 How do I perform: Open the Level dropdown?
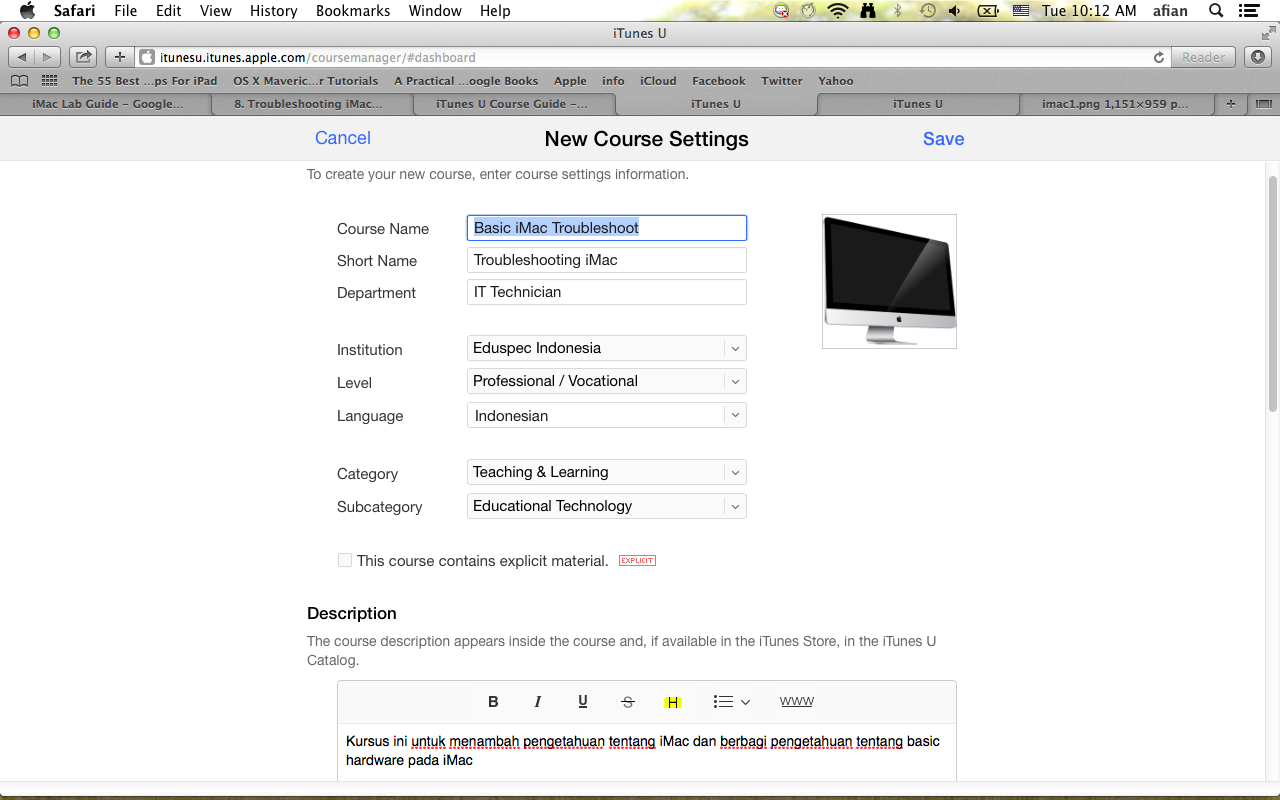(606, 381)
